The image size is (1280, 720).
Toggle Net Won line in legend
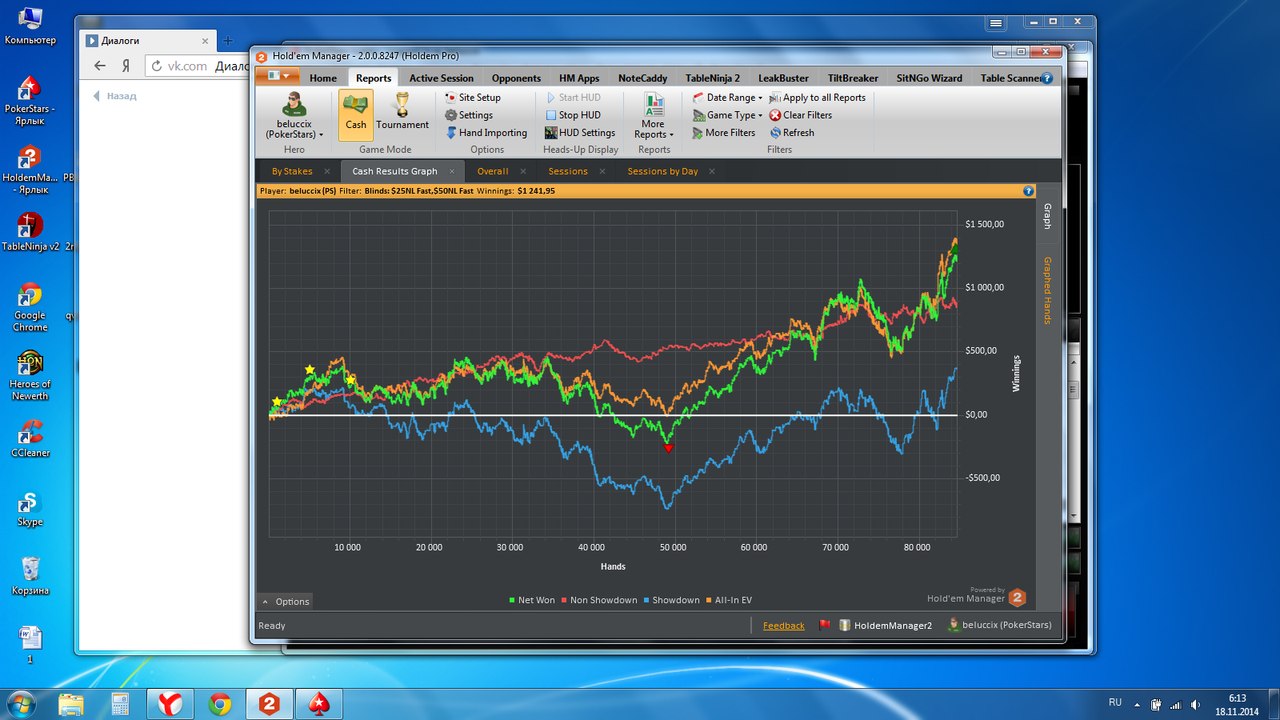(532, 600)
